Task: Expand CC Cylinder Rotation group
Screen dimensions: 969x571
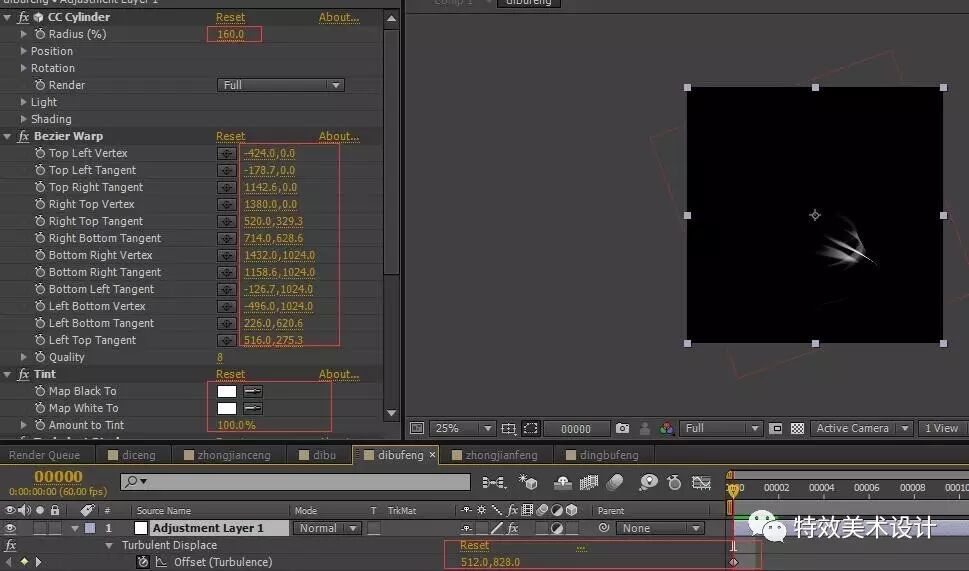Action: [x=23, y=68]
